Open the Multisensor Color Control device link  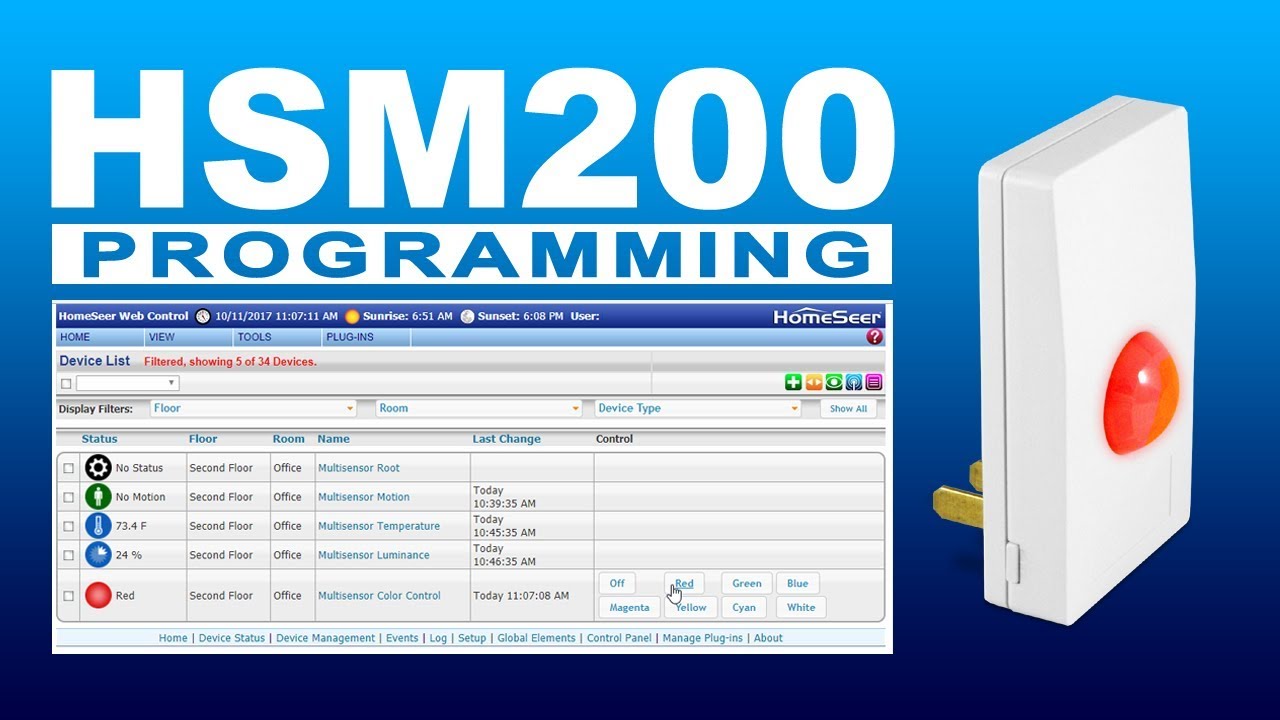[379, 596]
